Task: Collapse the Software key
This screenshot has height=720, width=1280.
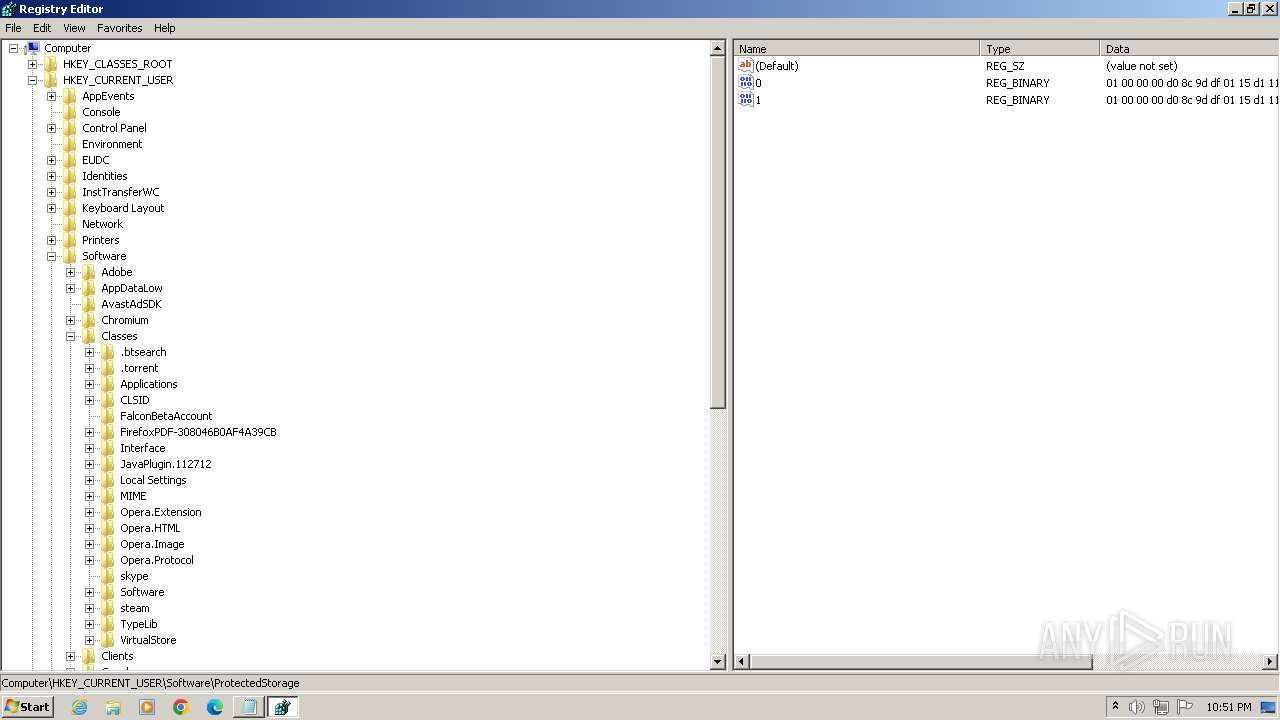Action: tap(52, 256)
